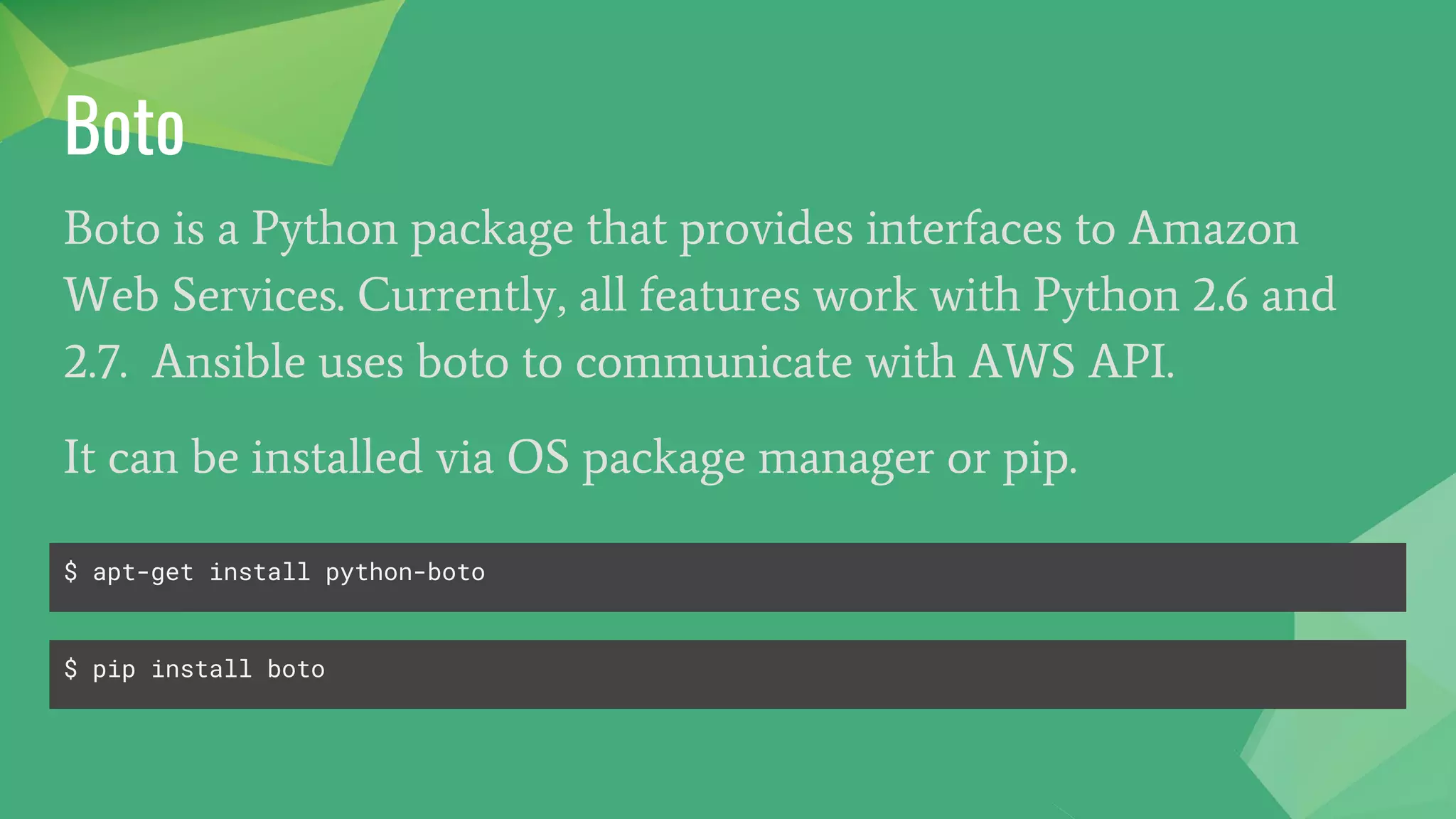Click the word communicate in the paragraph

point(714,362)
